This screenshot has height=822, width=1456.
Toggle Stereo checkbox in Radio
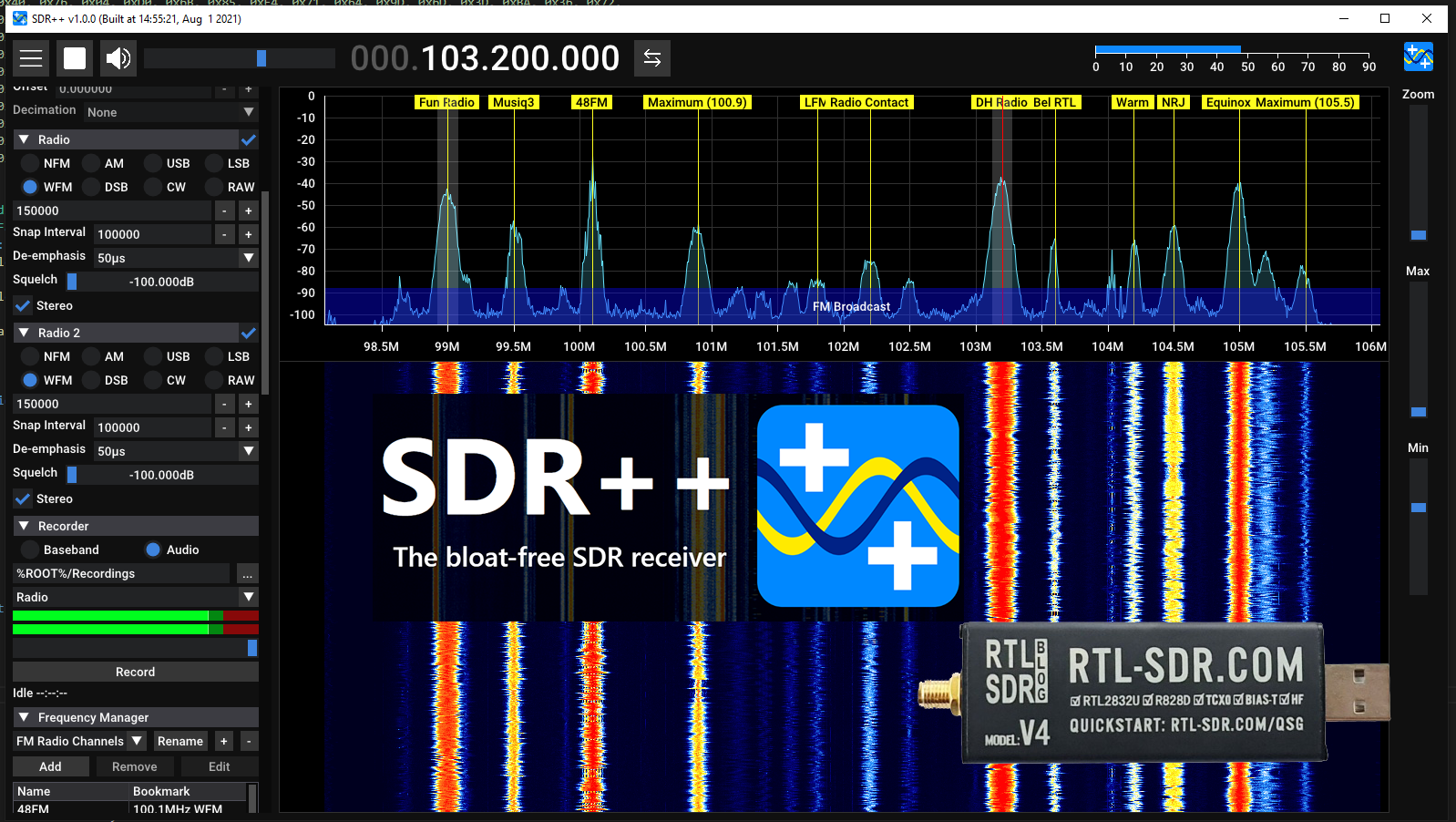coord(23,305)
